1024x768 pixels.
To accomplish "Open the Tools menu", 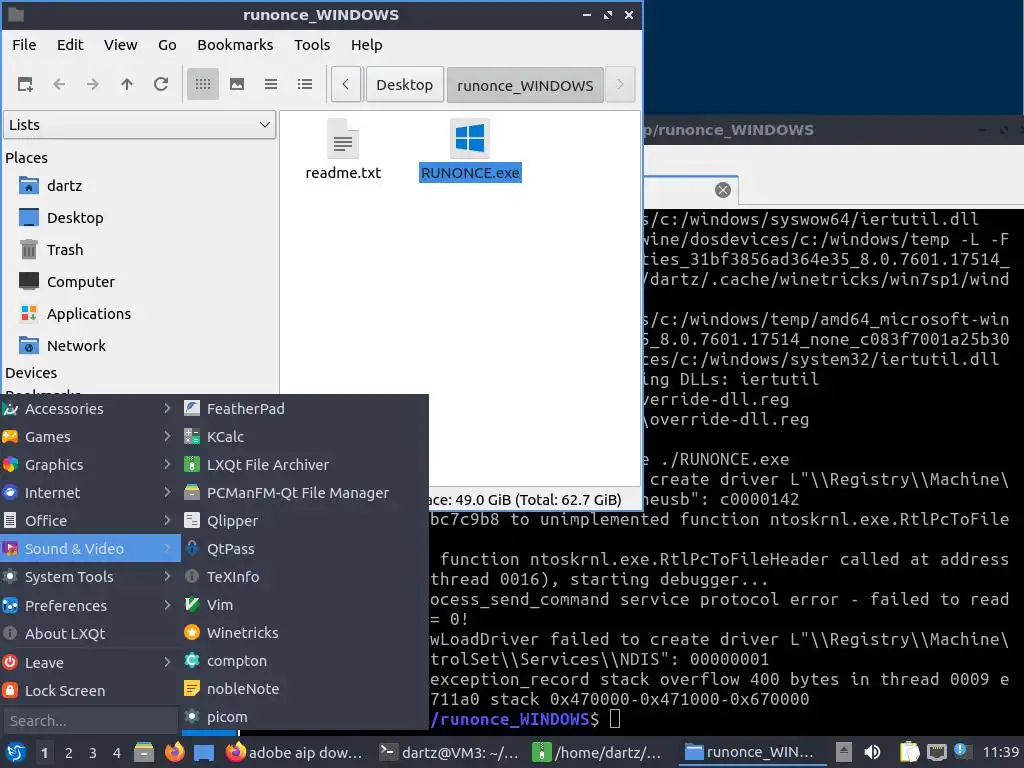I will coord(312,45).
